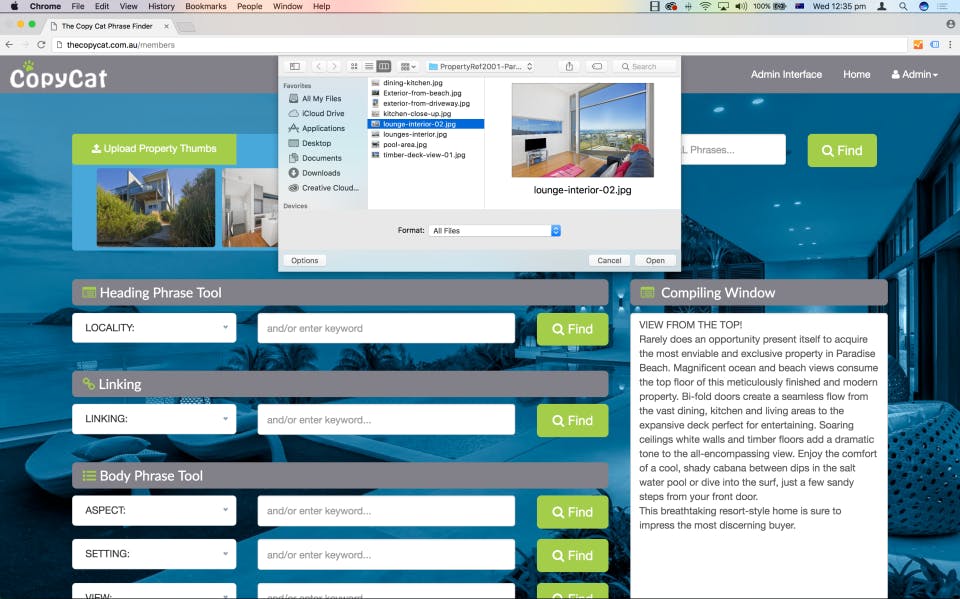Image resolution: width=960 pixels, height=599 pixels.
Task: Click the Heading Phrase keyword field
Action: pos(386,328)
